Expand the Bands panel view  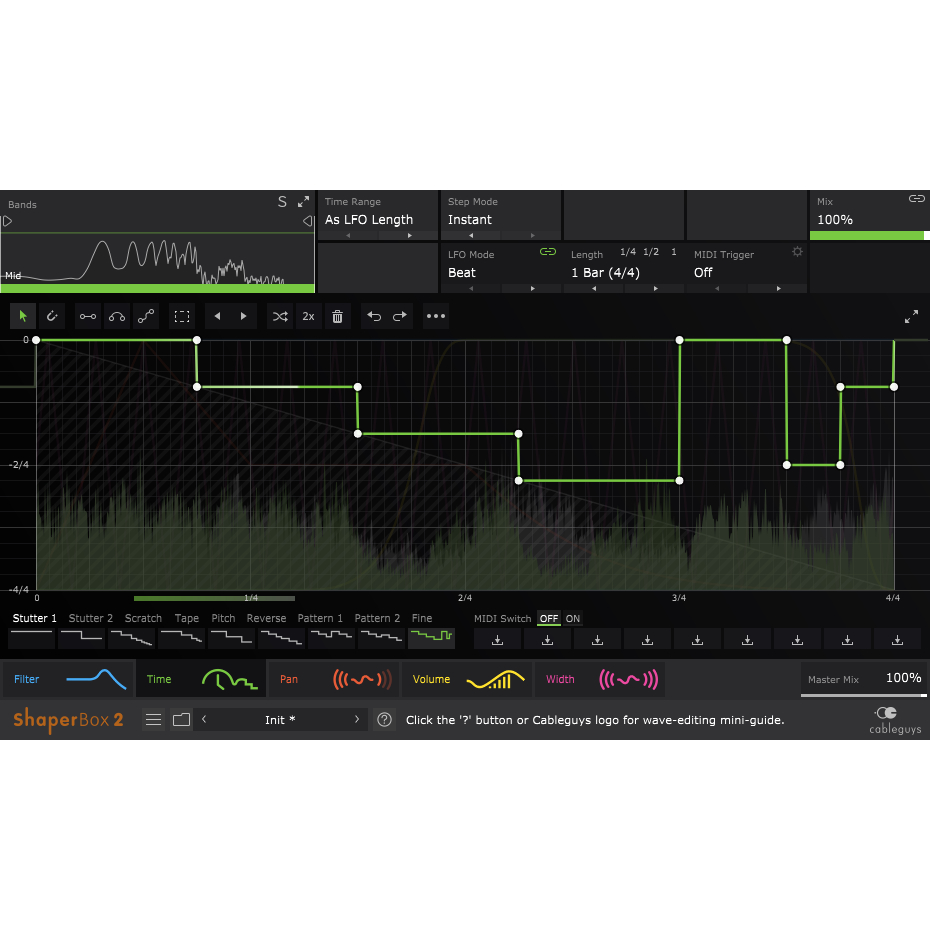tap(303, 202)
